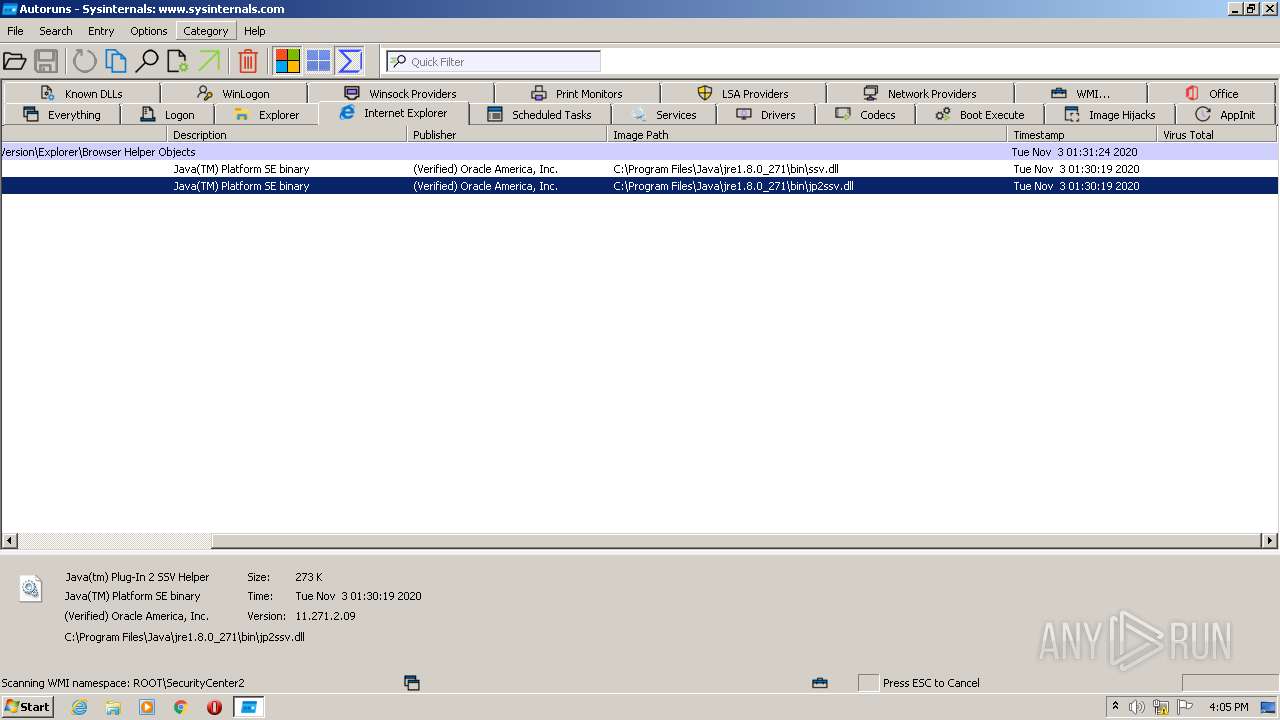This screenshot has width=1280, height=720.
Task: Switch to the Print Monitors tab
Action: (x=577, y=93)
